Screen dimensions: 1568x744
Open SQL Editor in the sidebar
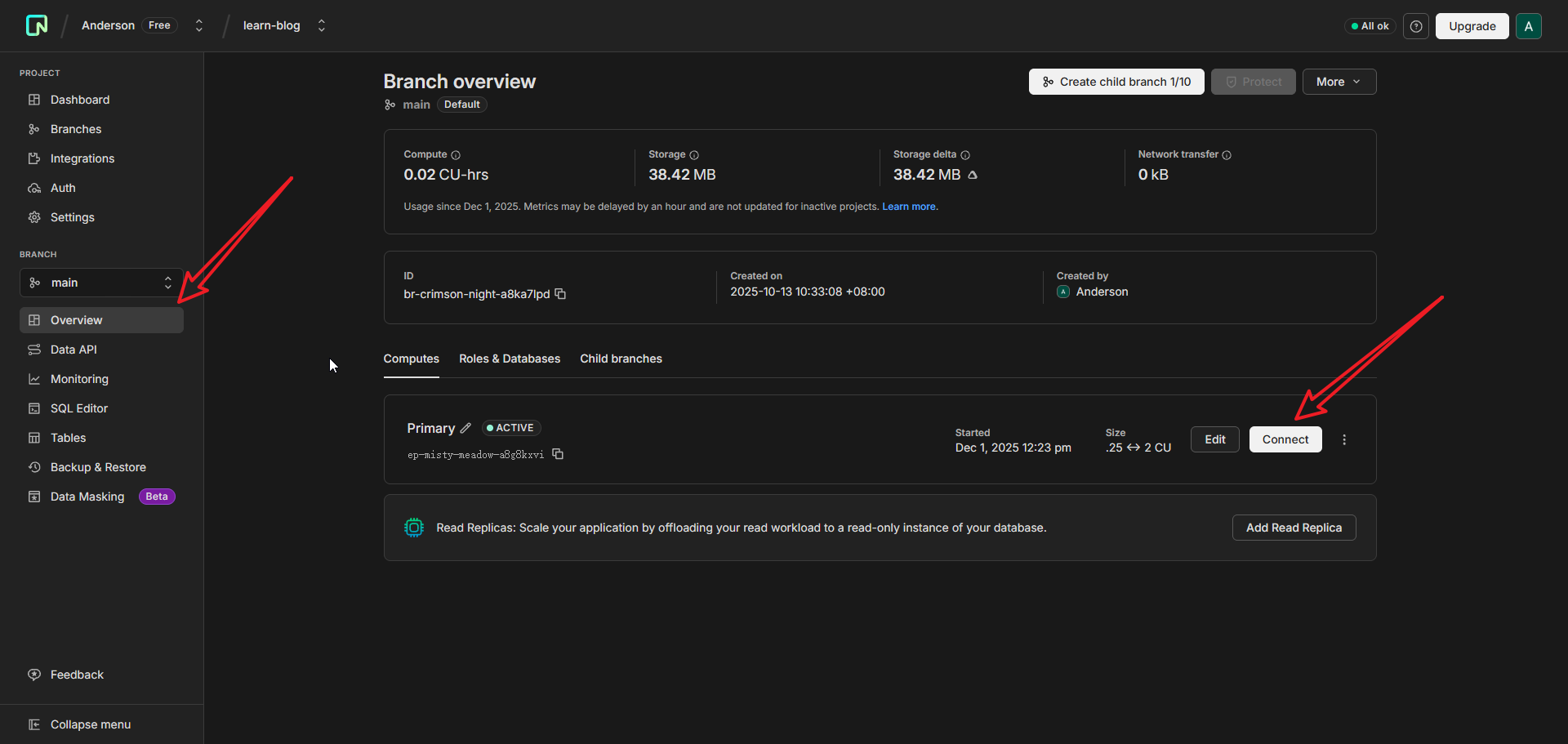point(78,408)
